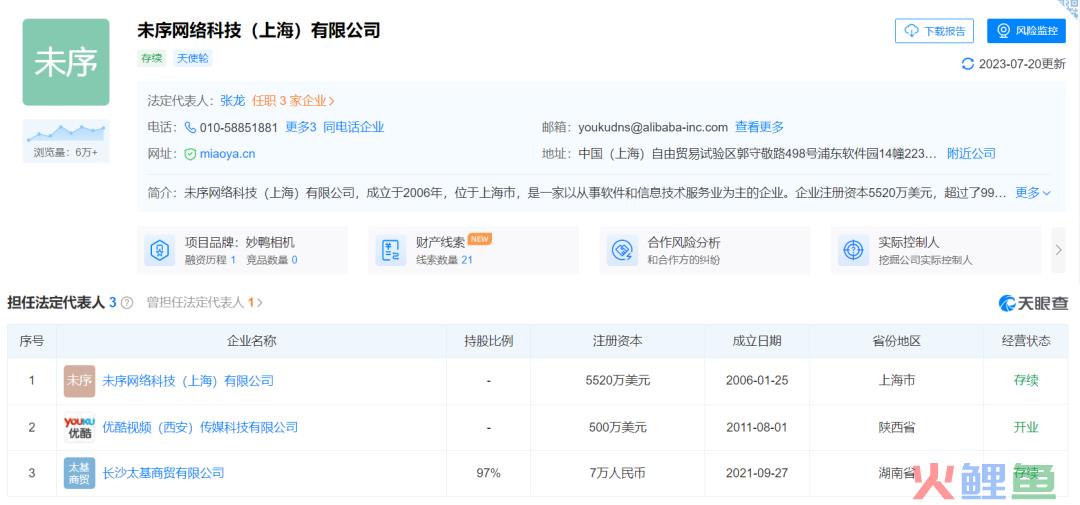Click the 风险监控 button

(x=1026, y=31)
